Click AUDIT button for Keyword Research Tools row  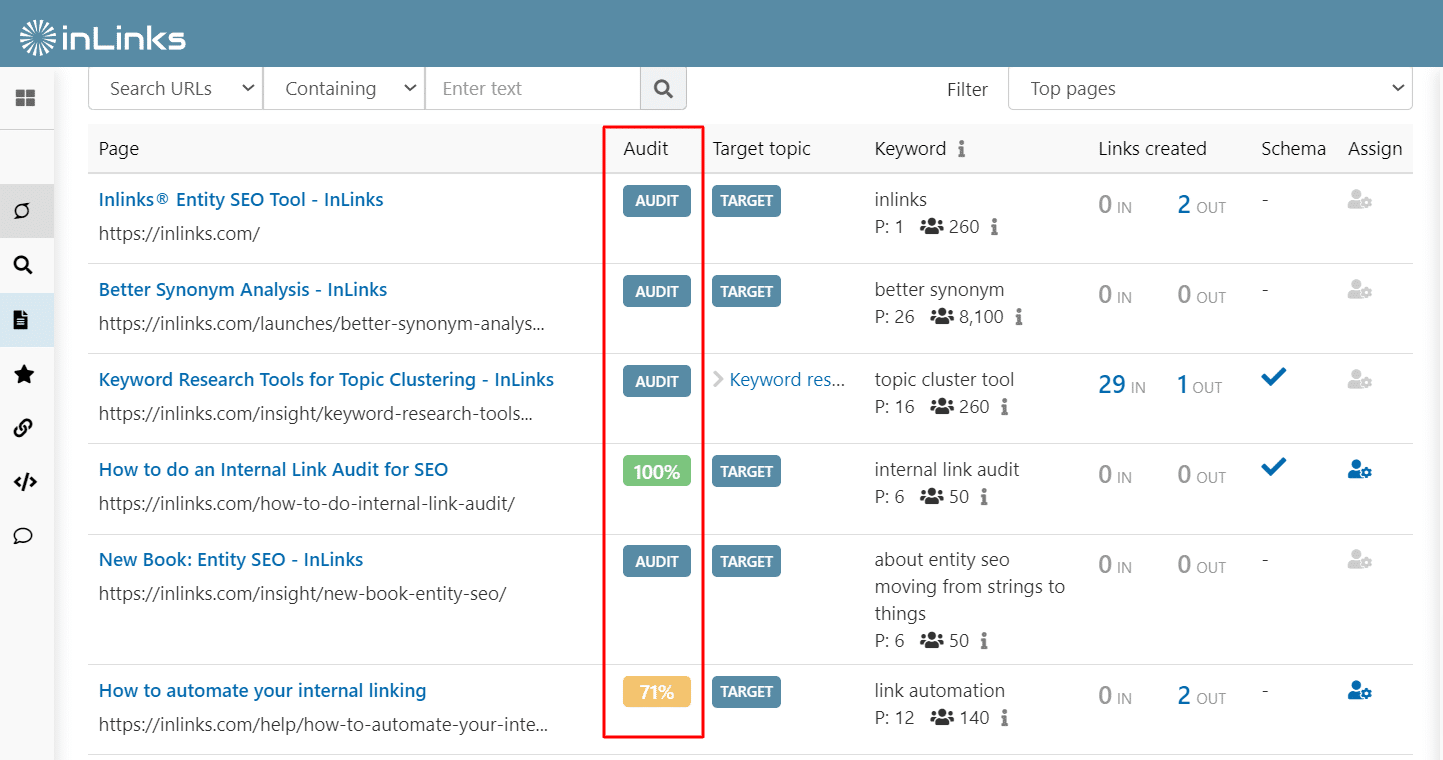coord(657,382)
